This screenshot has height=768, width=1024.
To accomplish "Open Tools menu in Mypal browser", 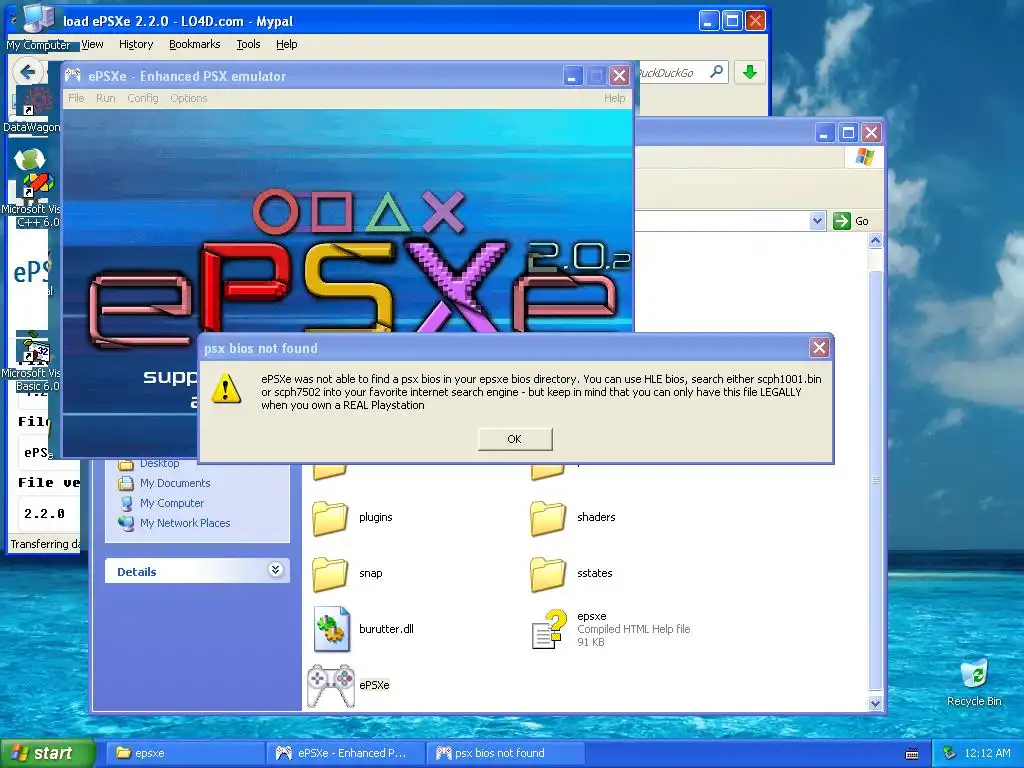I will coord(248,44).
